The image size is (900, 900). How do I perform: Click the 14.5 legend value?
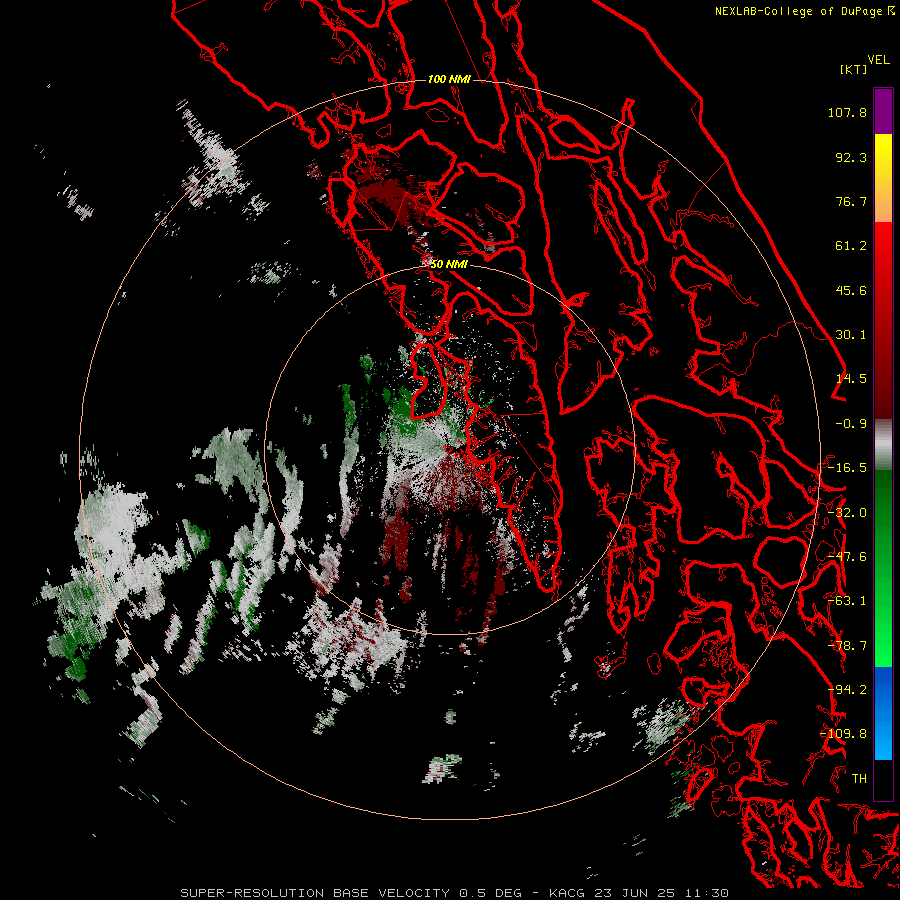pos(851,379)
